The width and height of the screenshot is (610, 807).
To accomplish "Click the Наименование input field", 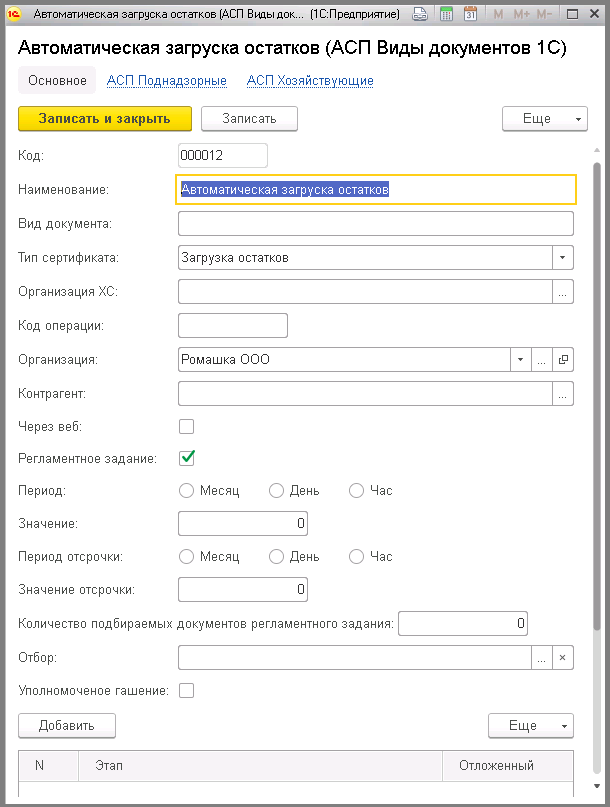I will pos(376,190).
